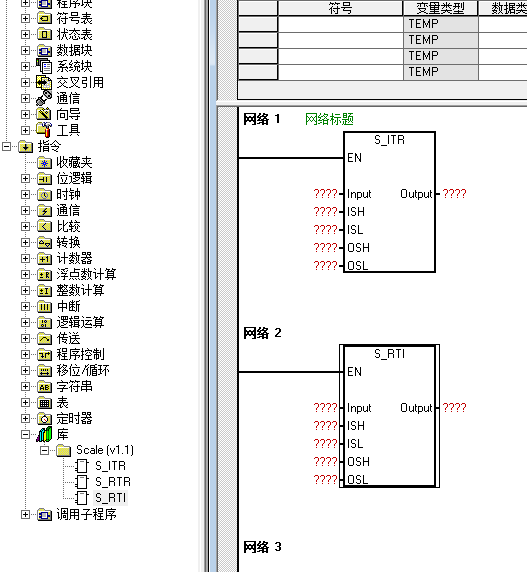
Task: Expand the 位逻辑 bit logic folder
Action: click(25, 178)
